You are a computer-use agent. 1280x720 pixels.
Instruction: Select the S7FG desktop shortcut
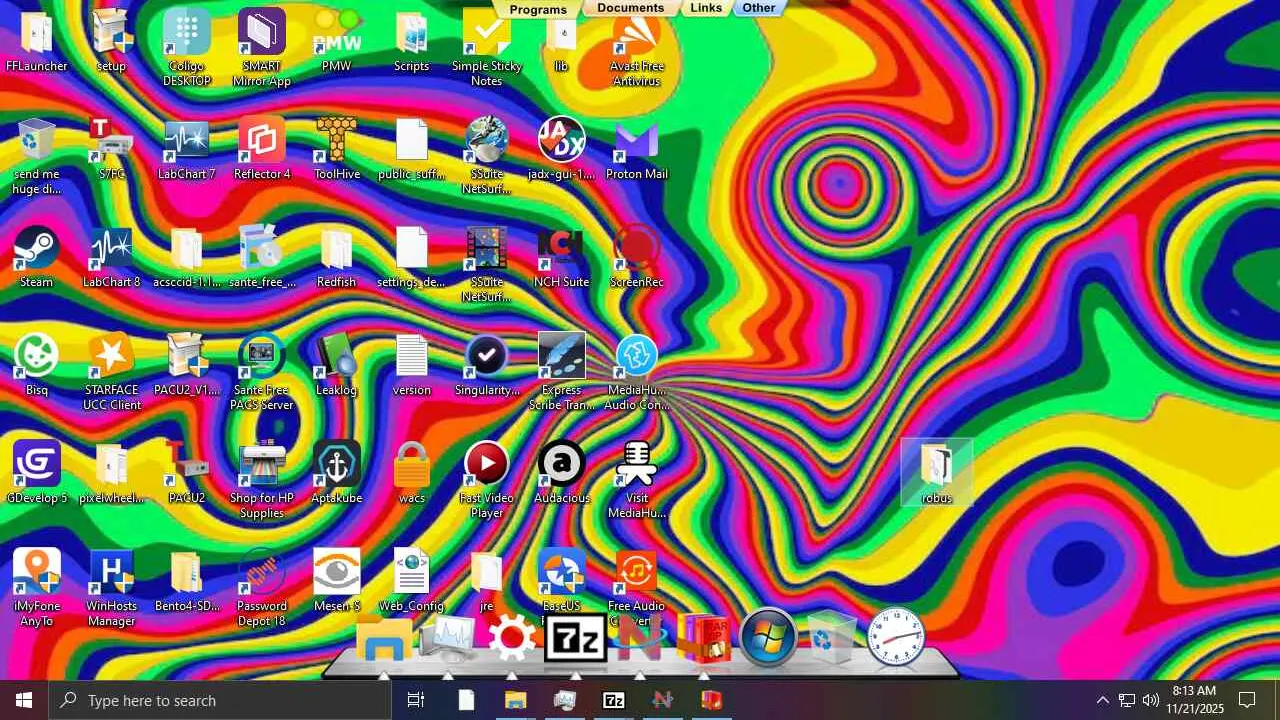[x=111, y=149]
